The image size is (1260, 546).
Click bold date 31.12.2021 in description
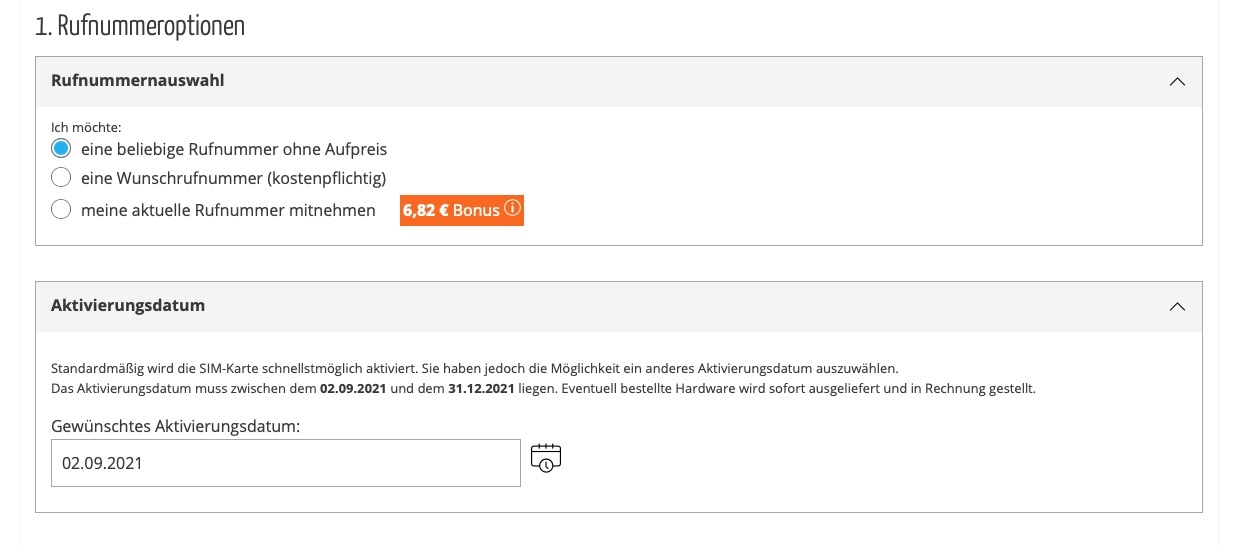[x=482, y=388]
